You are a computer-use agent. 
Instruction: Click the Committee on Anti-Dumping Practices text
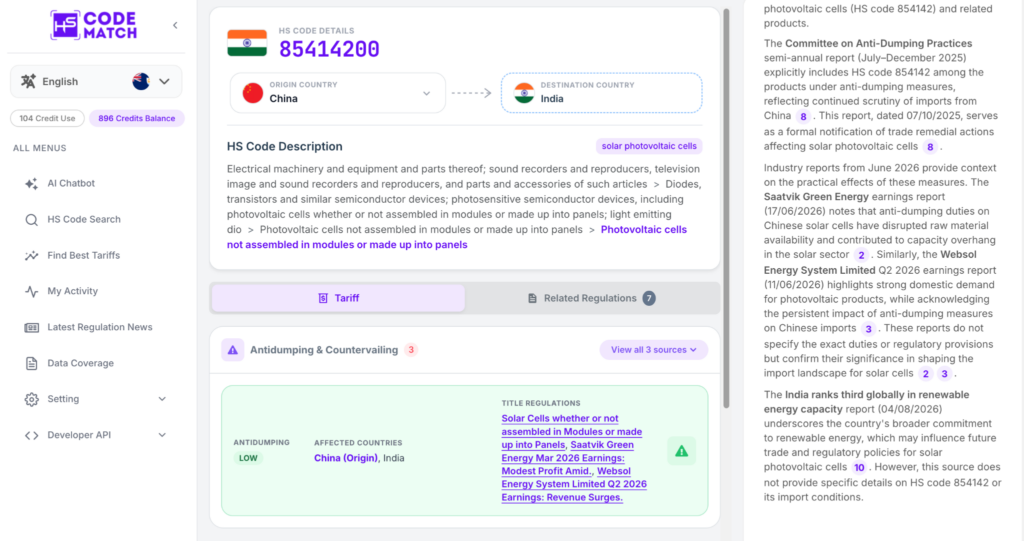pyautogui.click(x=878, y=43)
